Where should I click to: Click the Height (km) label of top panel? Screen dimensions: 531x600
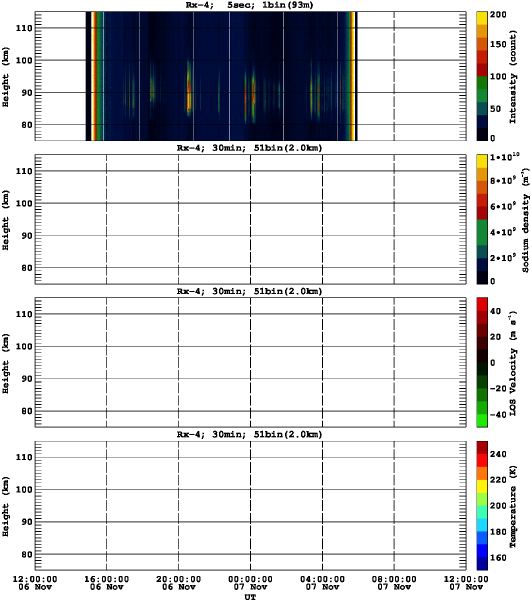coord(5,77)
